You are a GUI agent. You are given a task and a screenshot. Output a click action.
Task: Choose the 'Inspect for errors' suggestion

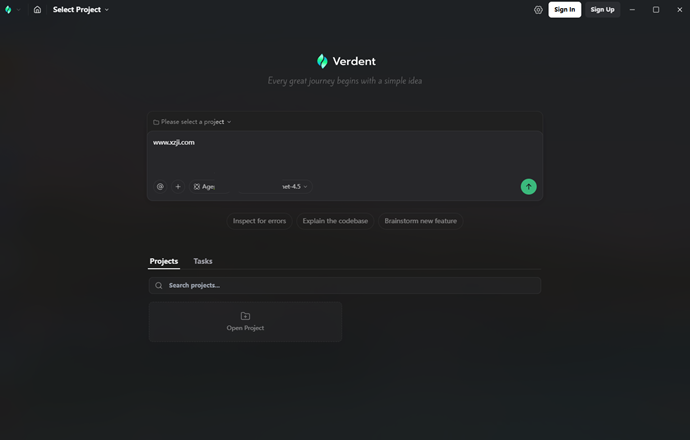259,221
